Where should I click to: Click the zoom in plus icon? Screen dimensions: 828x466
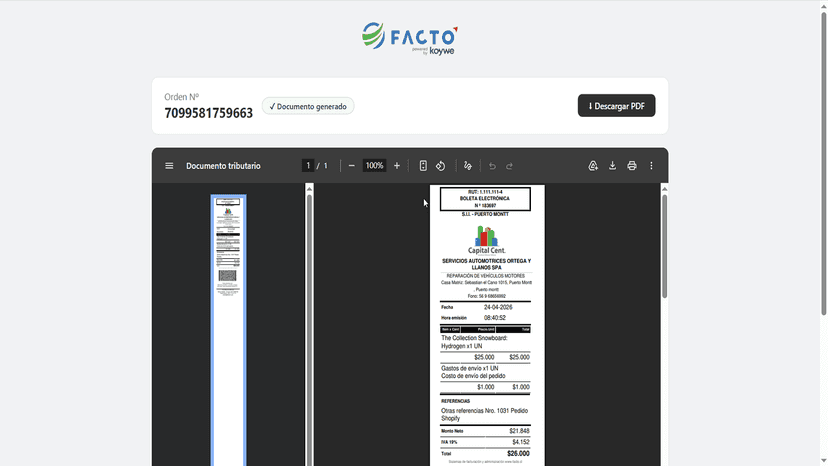(397, 166)
